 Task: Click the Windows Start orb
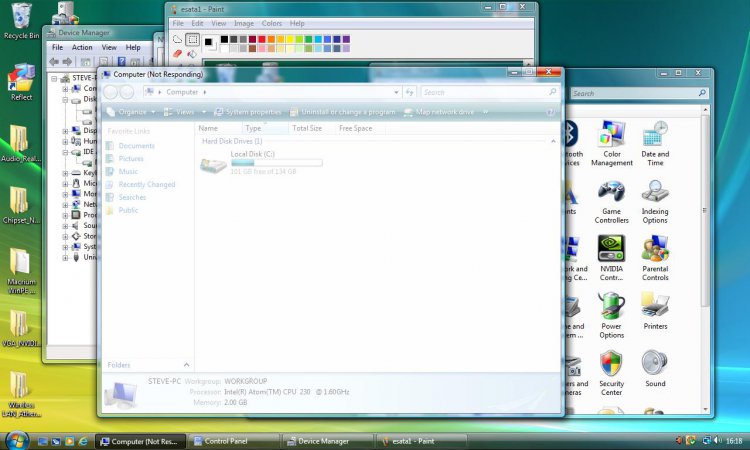tap(17, 440)
